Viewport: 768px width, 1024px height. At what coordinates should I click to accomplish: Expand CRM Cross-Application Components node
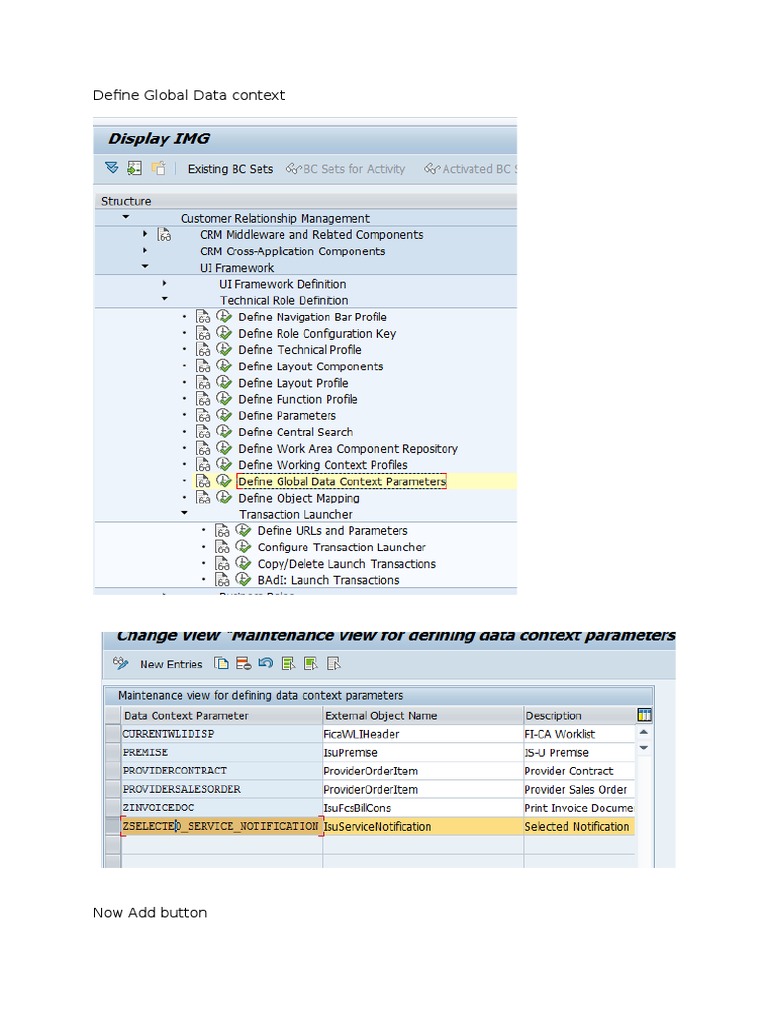tap(145, 250)
